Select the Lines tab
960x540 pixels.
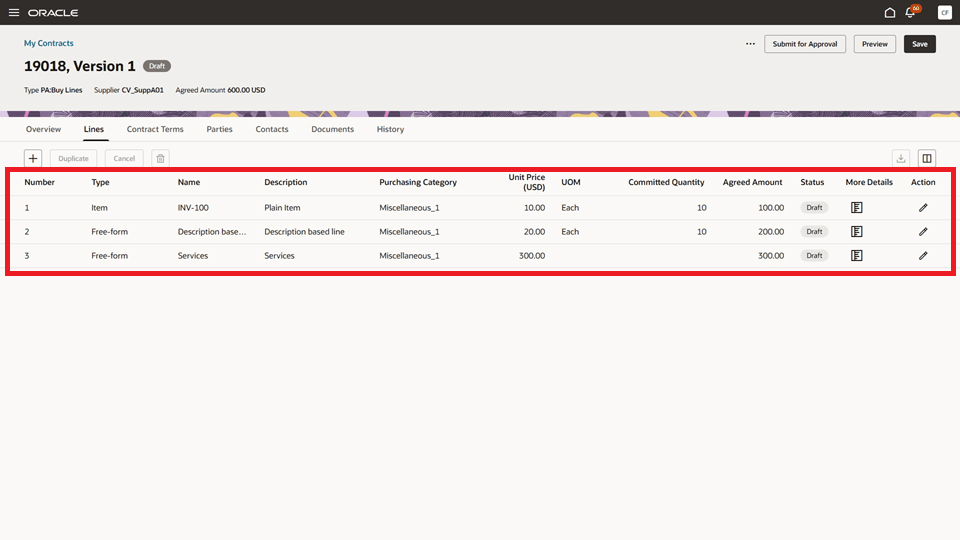[94, 129]
